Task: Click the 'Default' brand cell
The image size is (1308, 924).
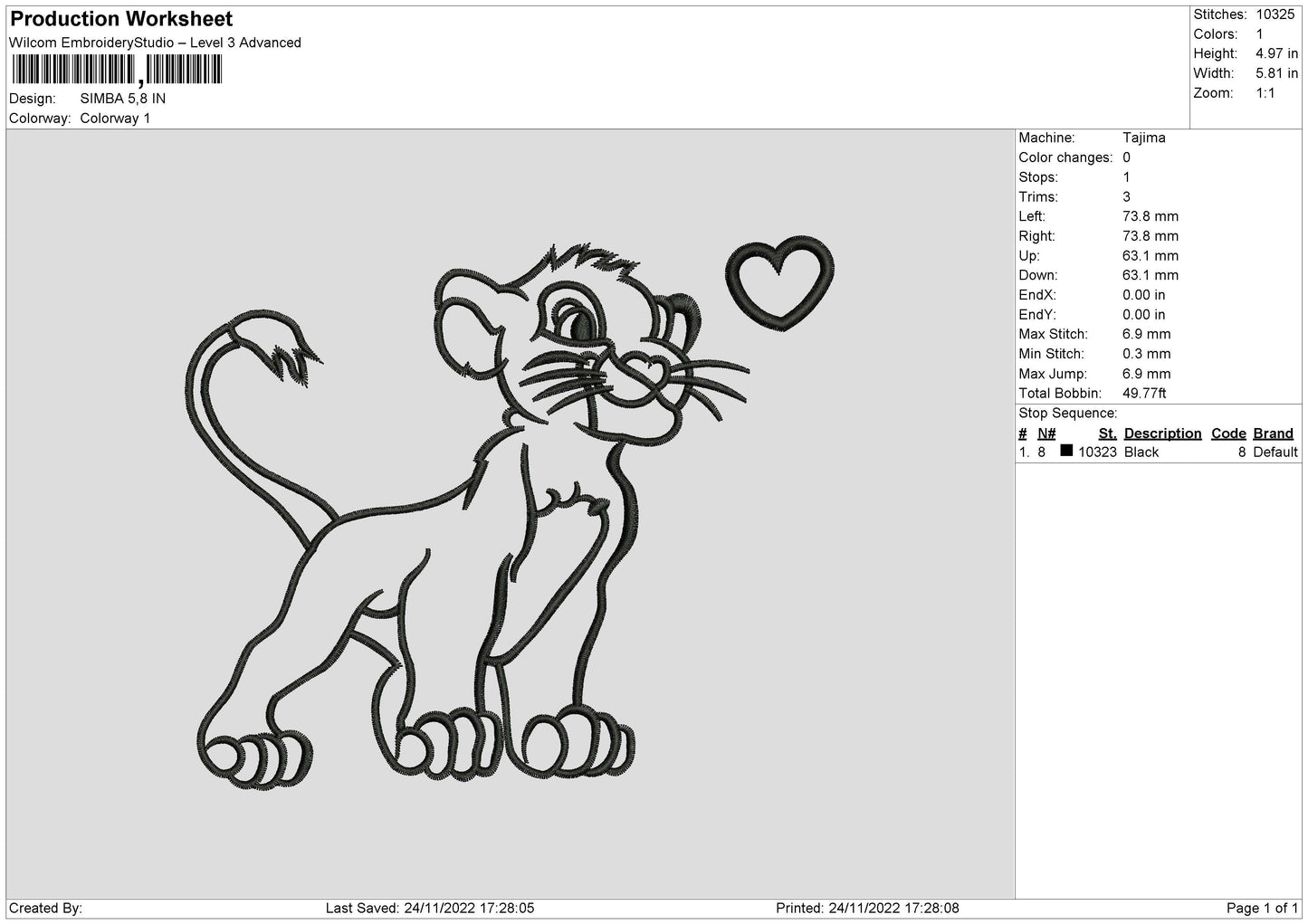Action: [1275, 452]
